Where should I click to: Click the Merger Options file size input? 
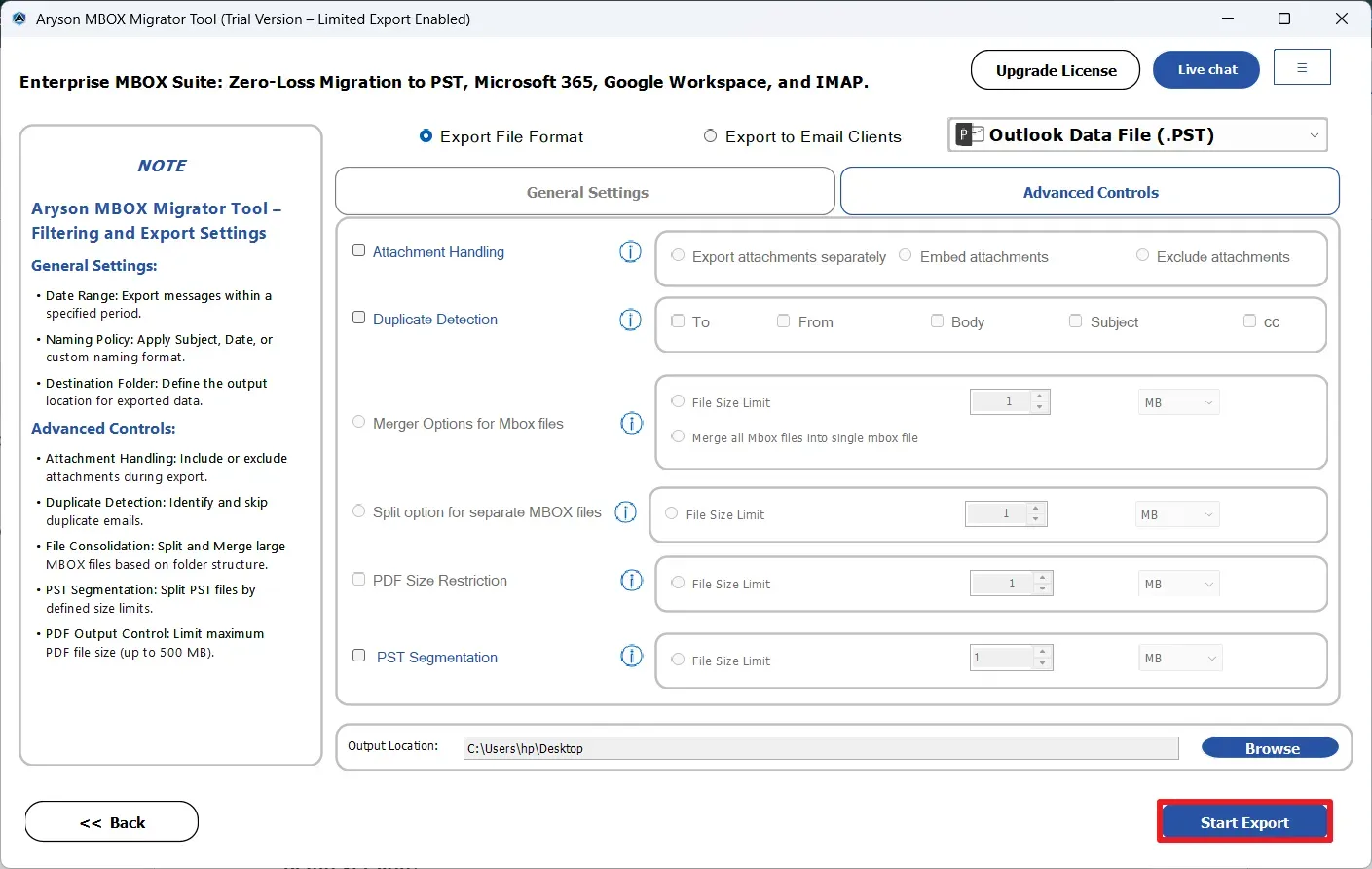coord(1001,401)
